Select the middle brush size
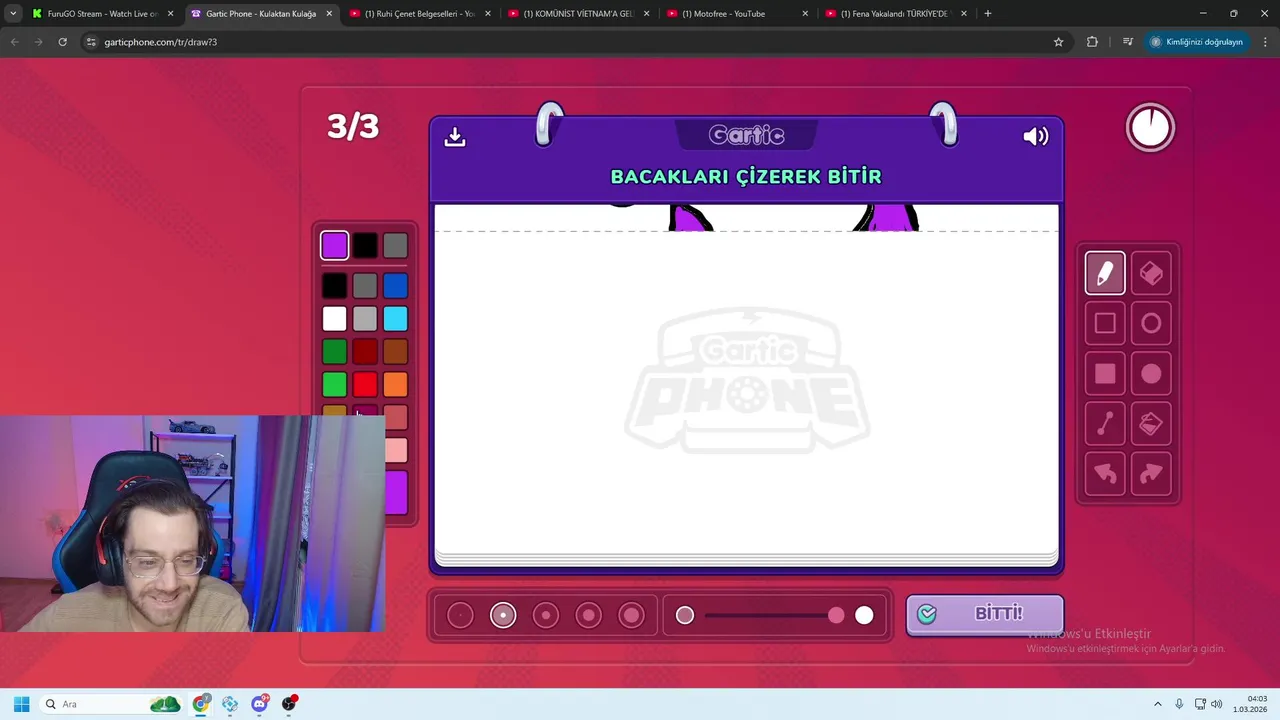 (546, 615)
